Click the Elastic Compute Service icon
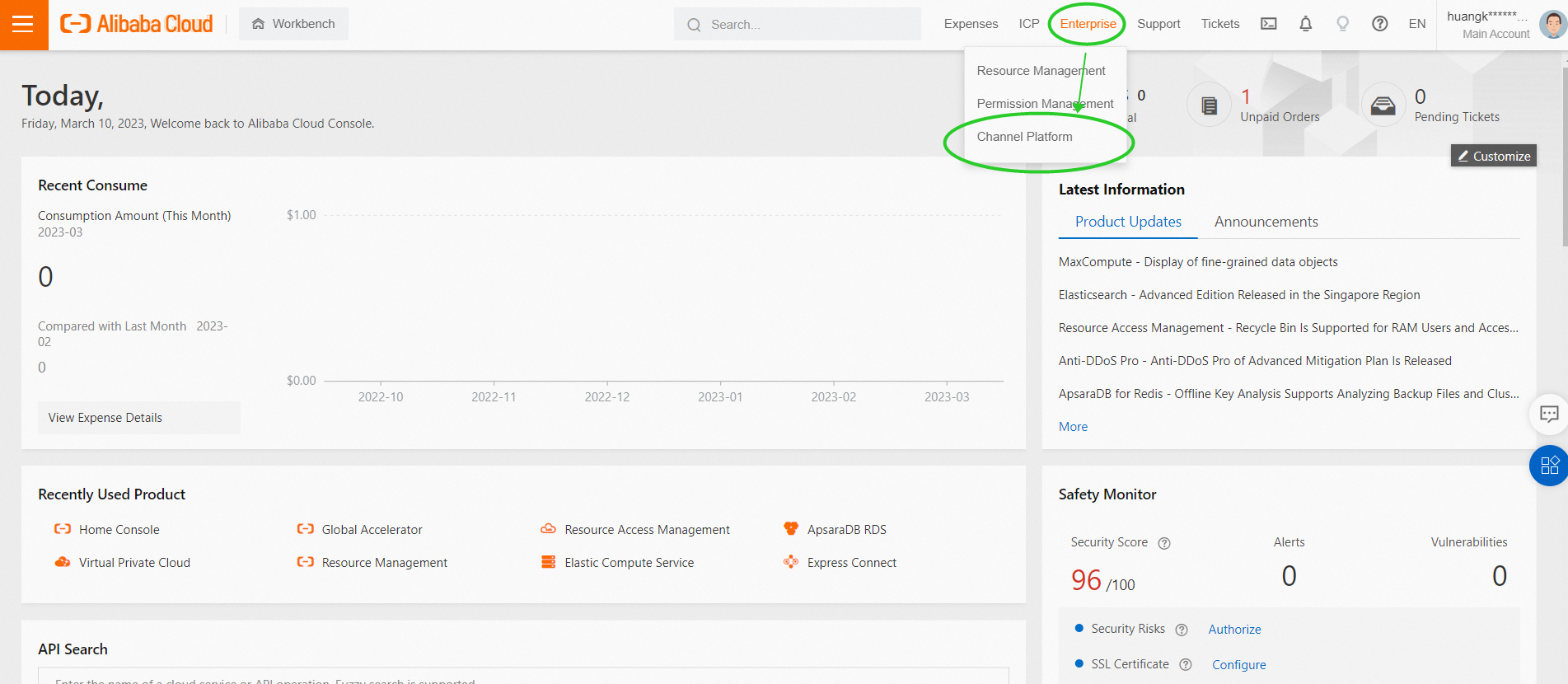1568x684 pixels. tap(548, 562)
